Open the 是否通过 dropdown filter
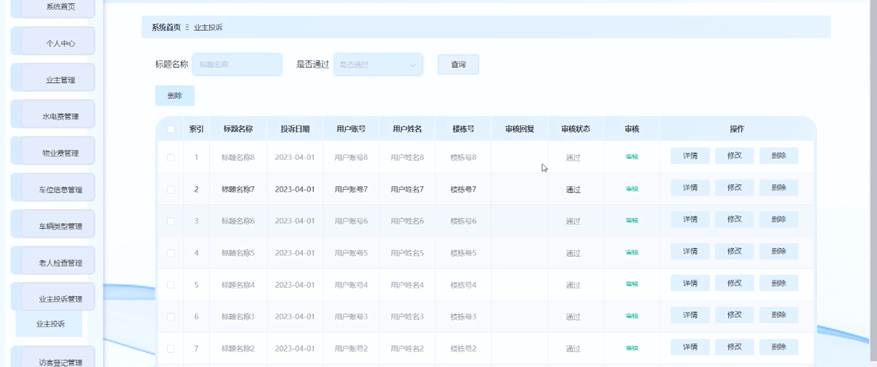The image size is (877, 367). [x=378, y=65]
